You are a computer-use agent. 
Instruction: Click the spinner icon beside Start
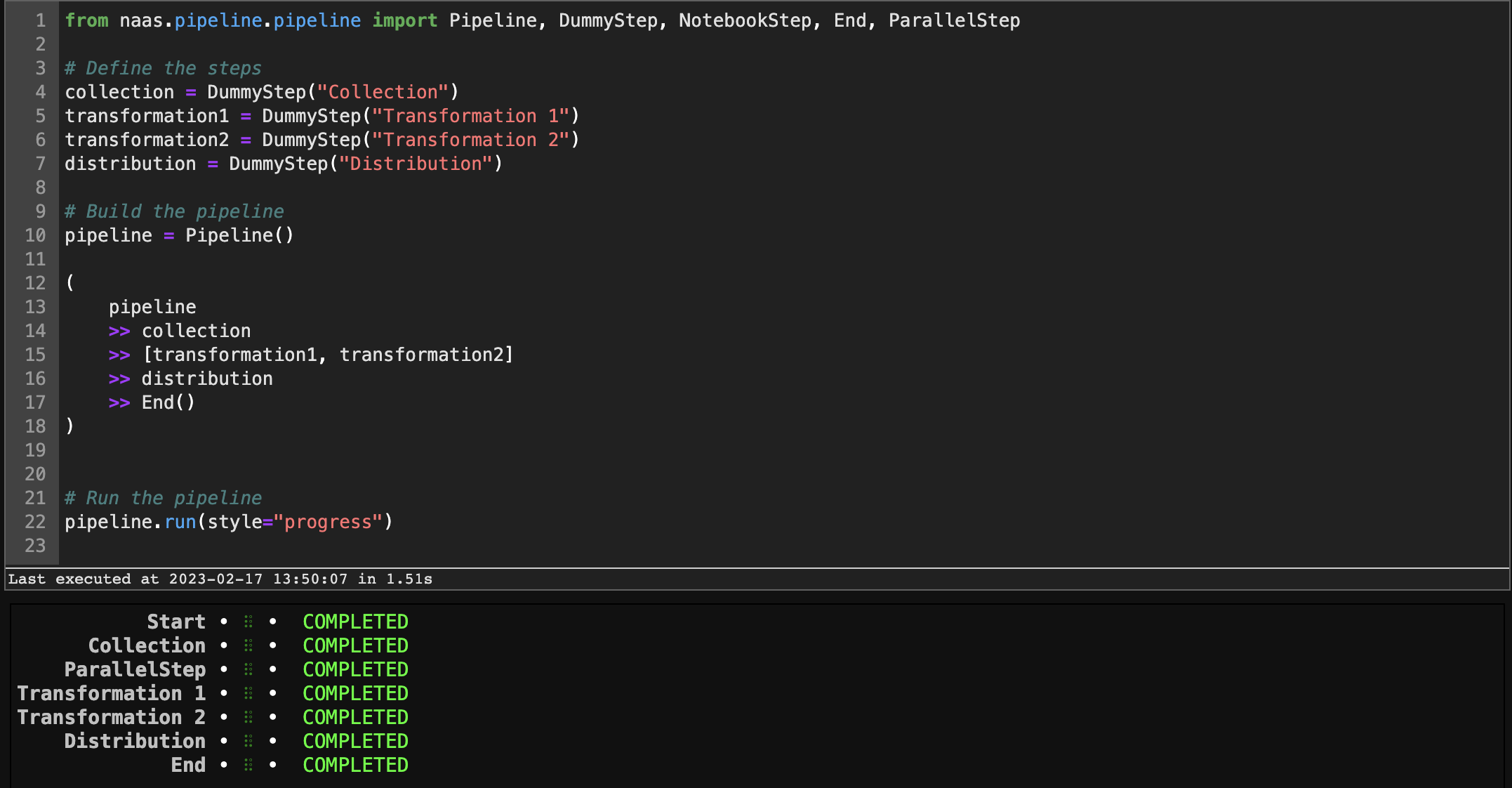[248, 622]
